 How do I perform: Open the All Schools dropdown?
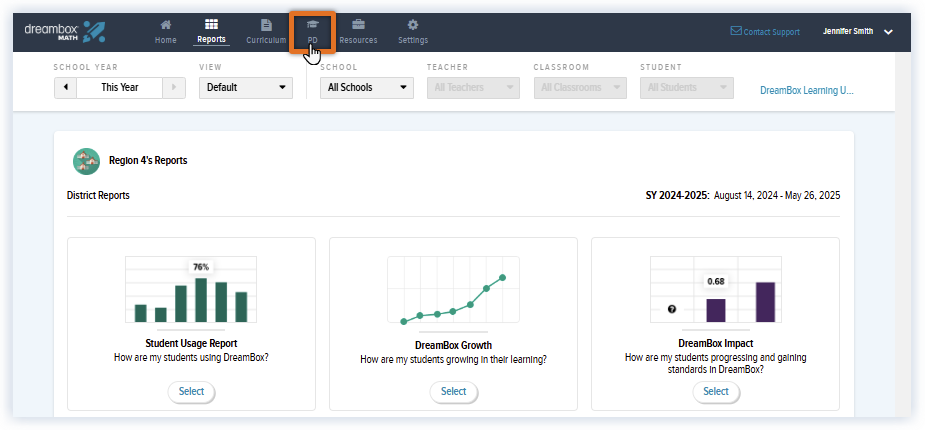tap(366, 87)
